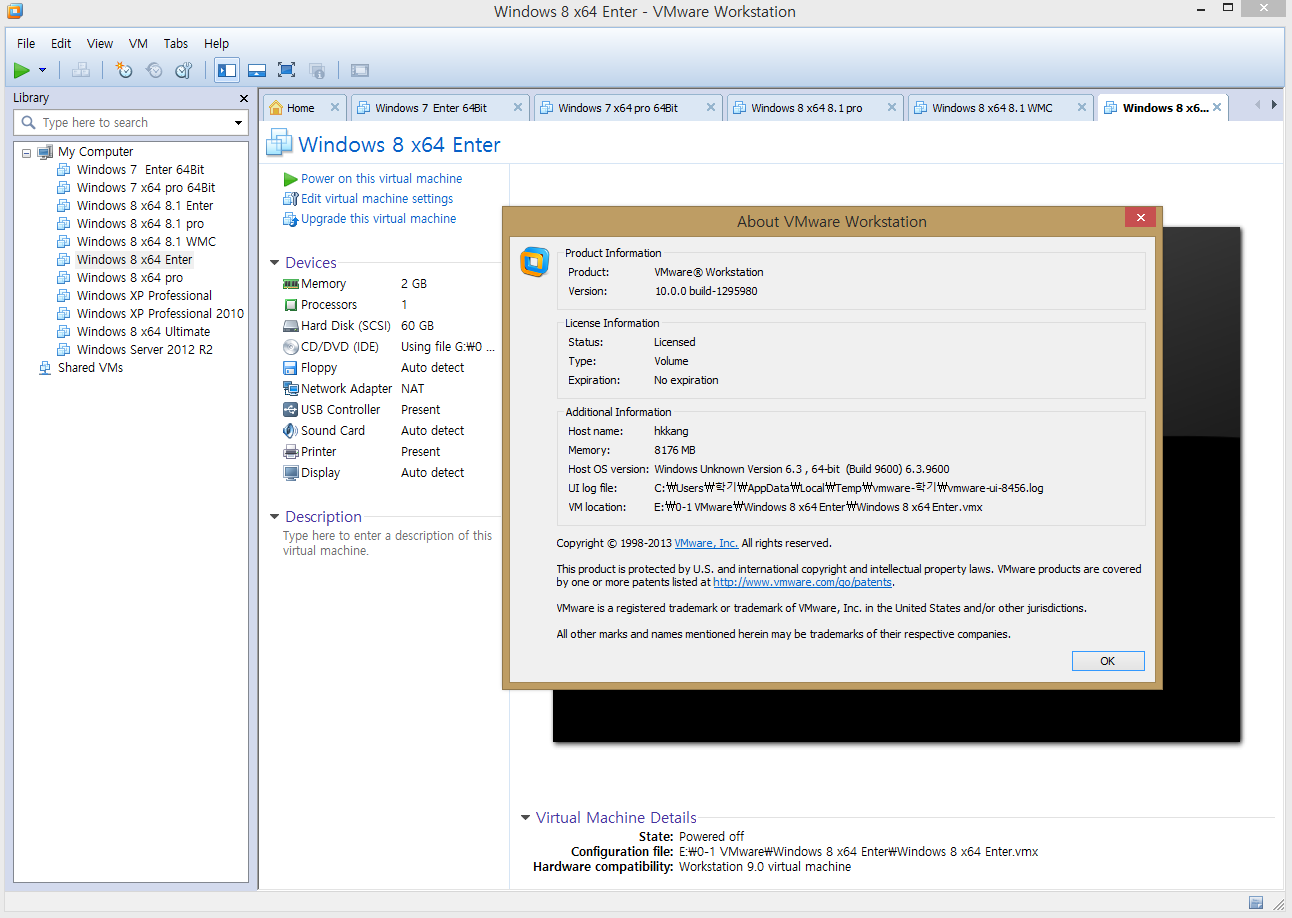Click the library search field
This screenshot has width=1292, height=918.
coord(130,122)
